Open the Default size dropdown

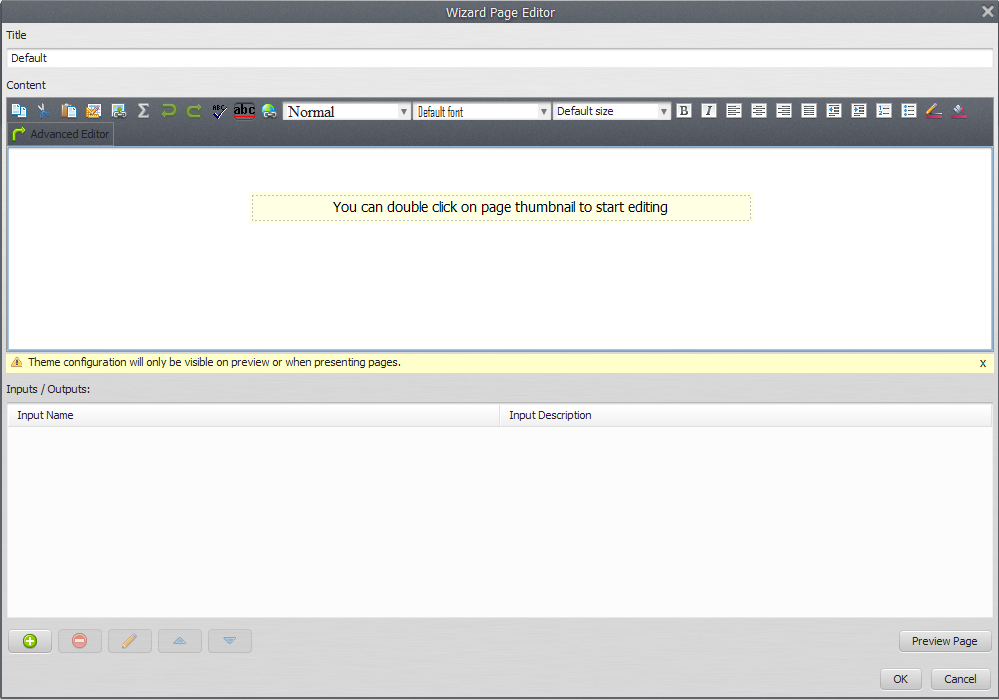coord(612,111)
